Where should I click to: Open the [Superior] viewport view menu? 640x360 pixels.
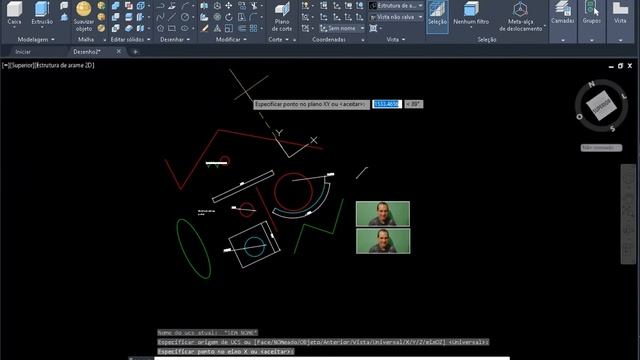[x=21, y=65]
